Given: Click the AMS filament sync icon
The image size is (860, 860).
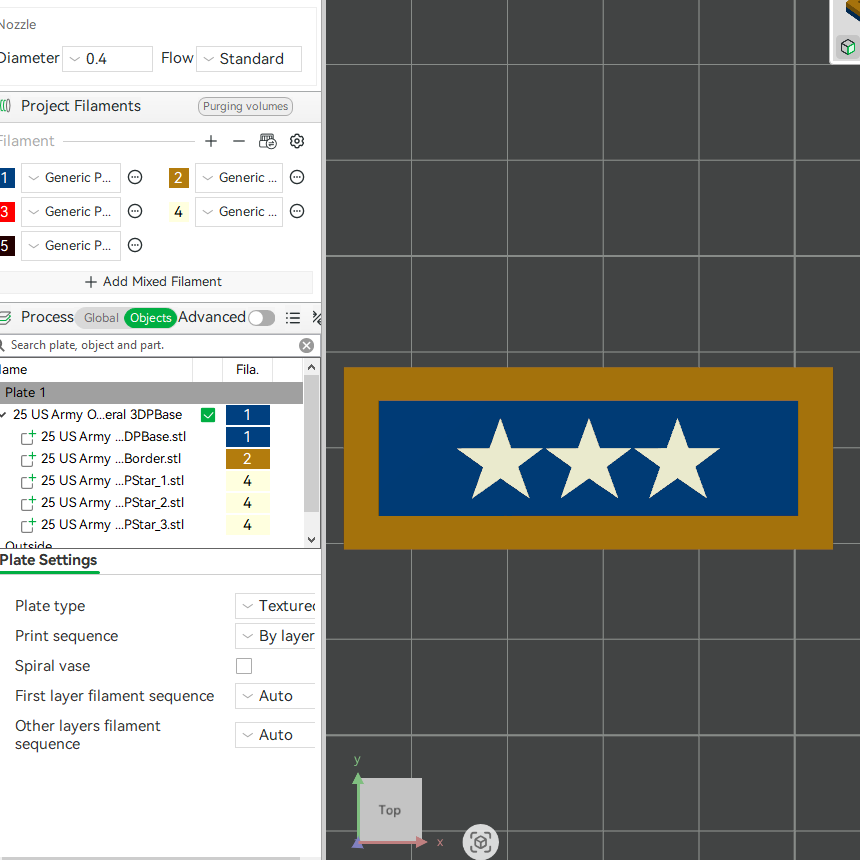Looking at the screenshot, I should pyautogui.click(x=268, y=142).
